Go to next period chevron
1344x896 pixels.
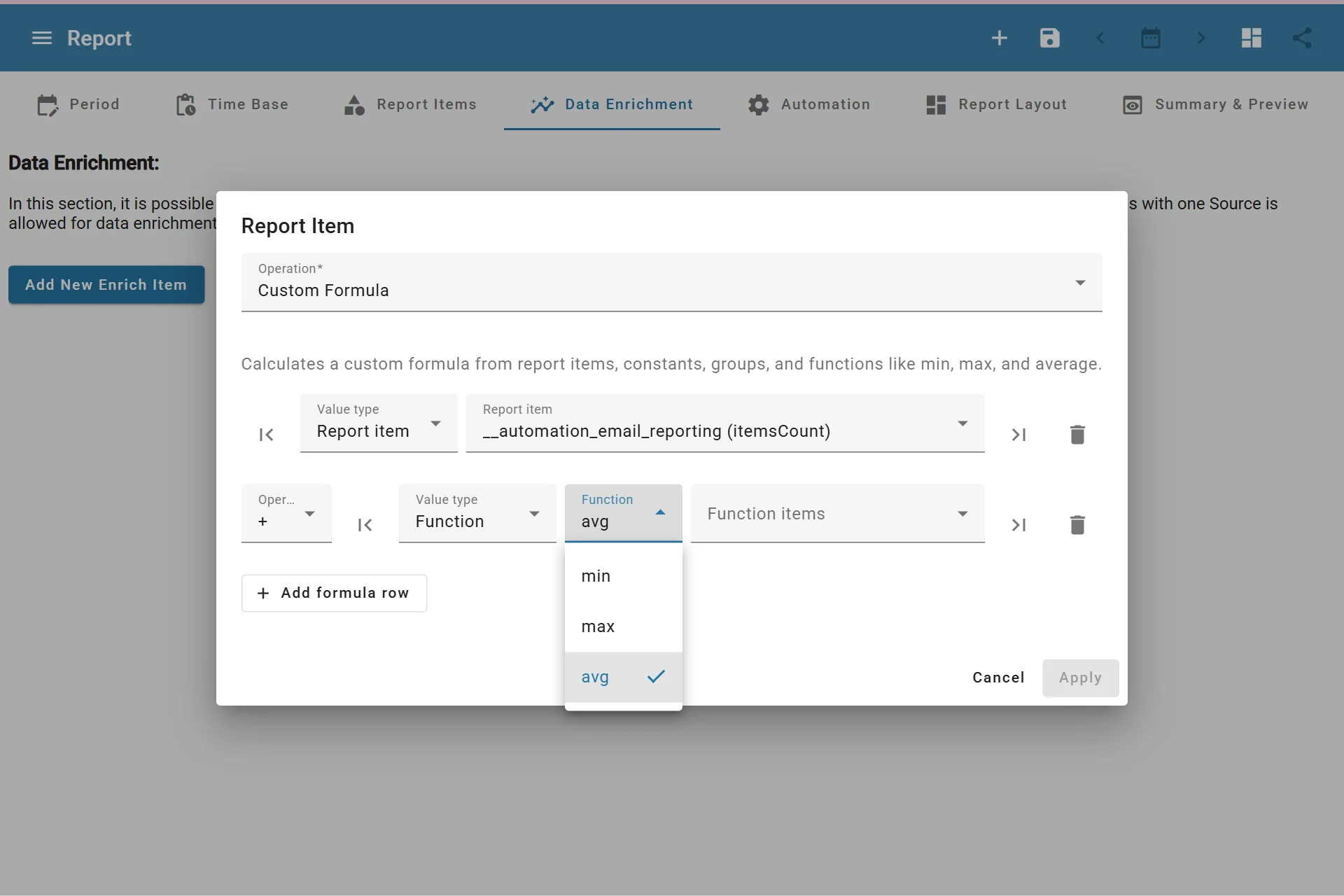click(1201, 38)
